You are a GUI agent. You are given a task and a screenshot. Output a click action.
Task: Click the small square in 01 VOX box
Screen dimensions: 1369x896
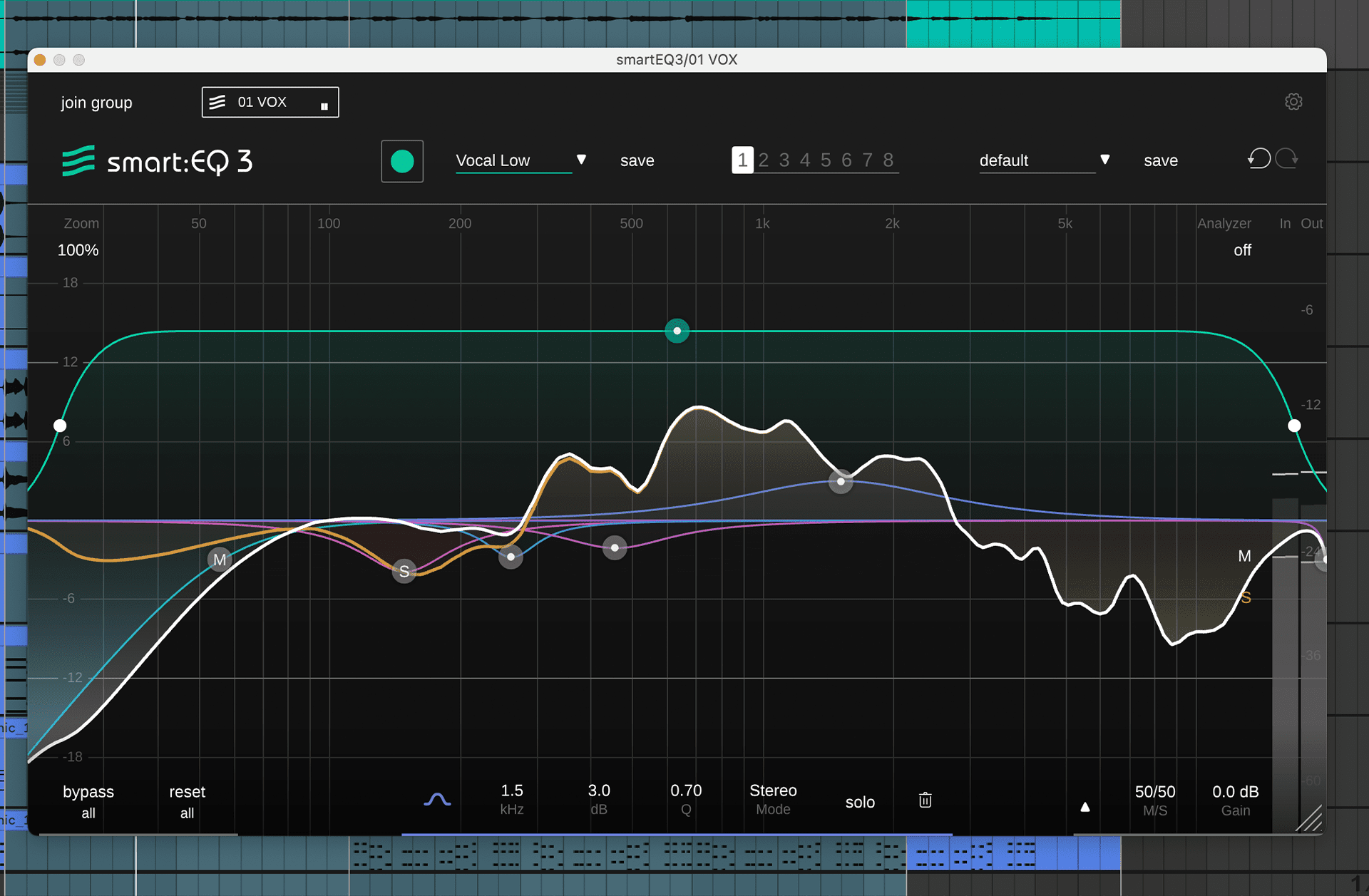tap(324, 106)
